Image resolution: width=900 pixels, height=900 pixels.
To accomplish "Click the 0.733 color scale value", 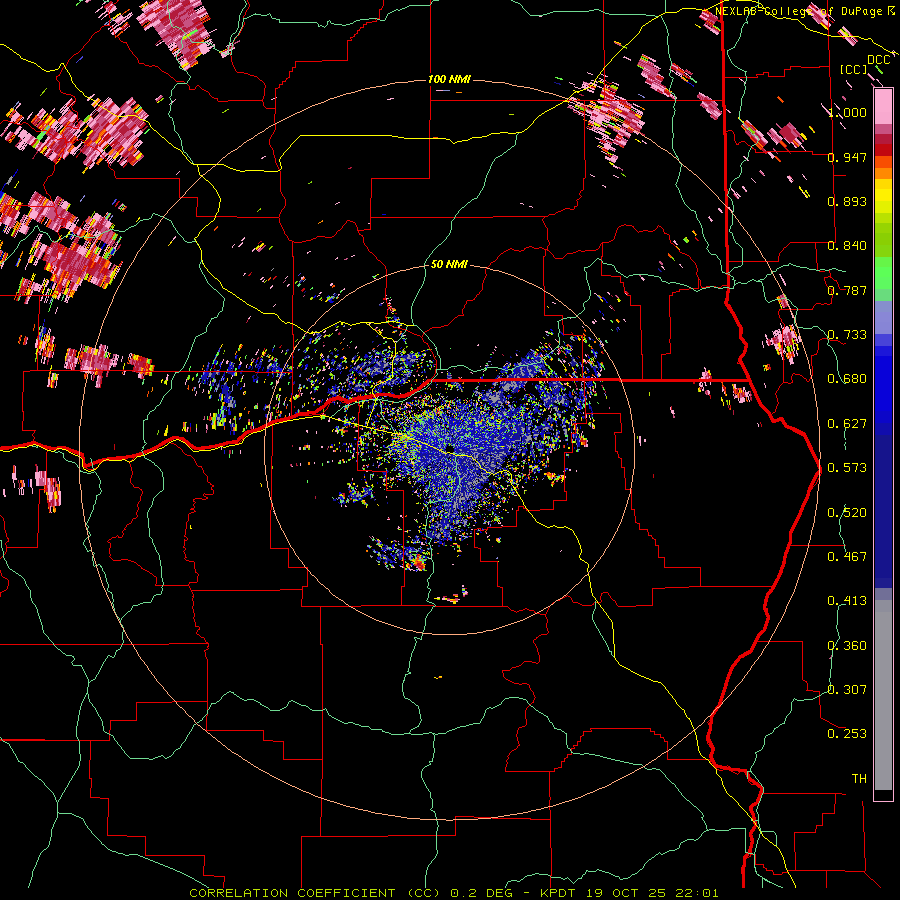I will [x=847, y=335].
